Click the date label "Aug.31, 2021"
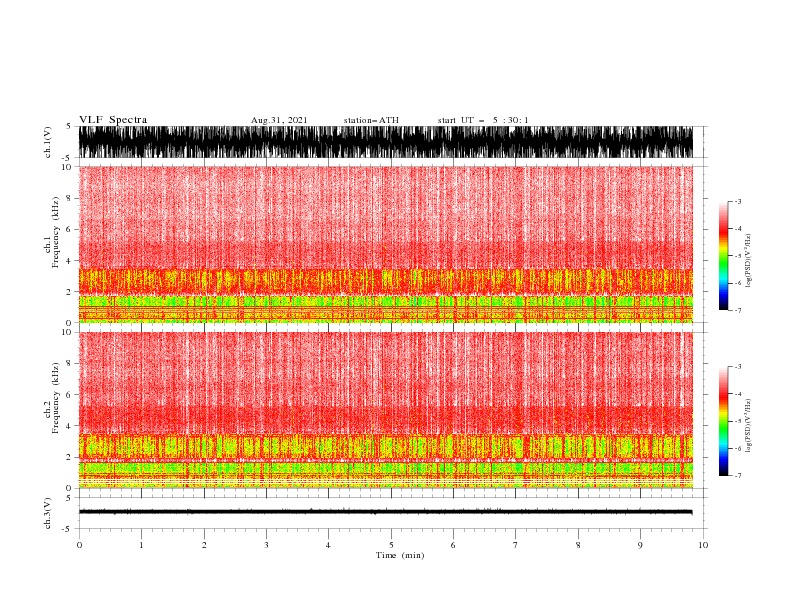 coord(279,120)
